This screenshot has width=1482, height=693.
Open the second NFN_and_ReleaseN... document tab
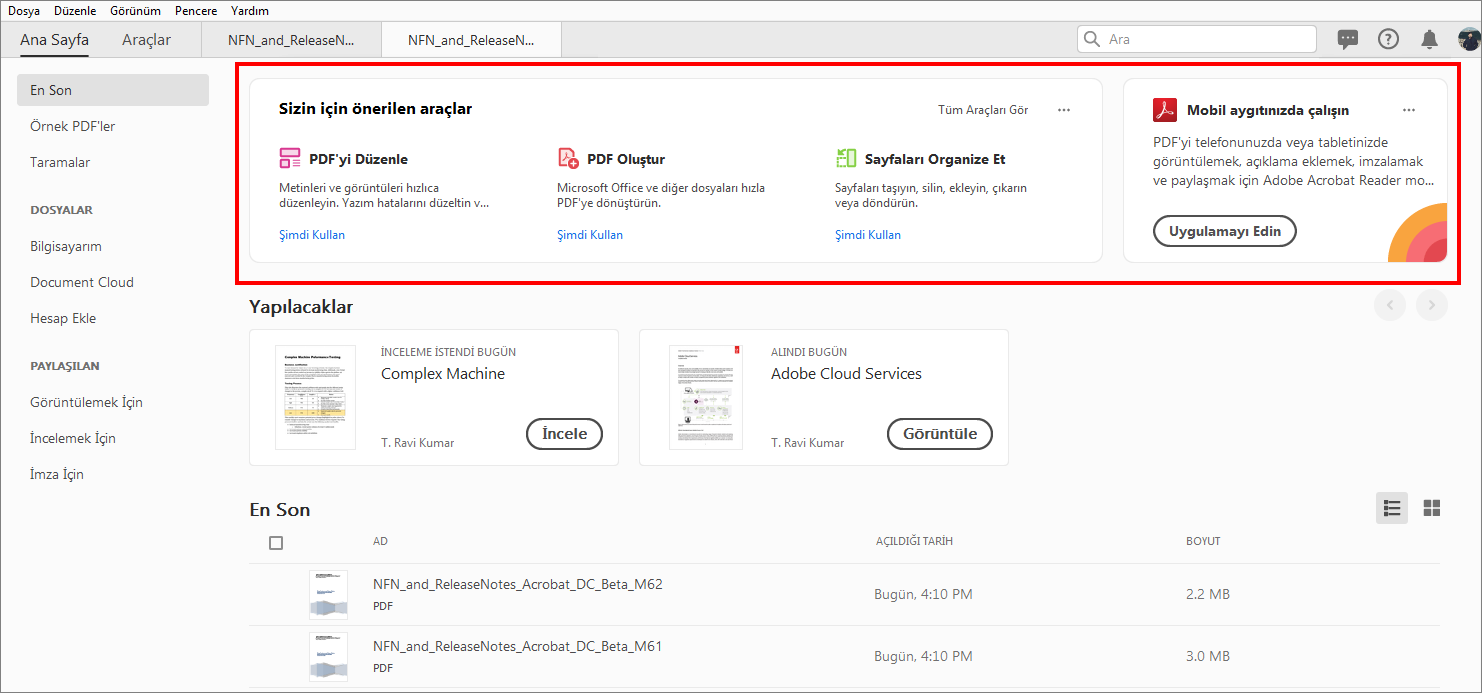[471, 40]
